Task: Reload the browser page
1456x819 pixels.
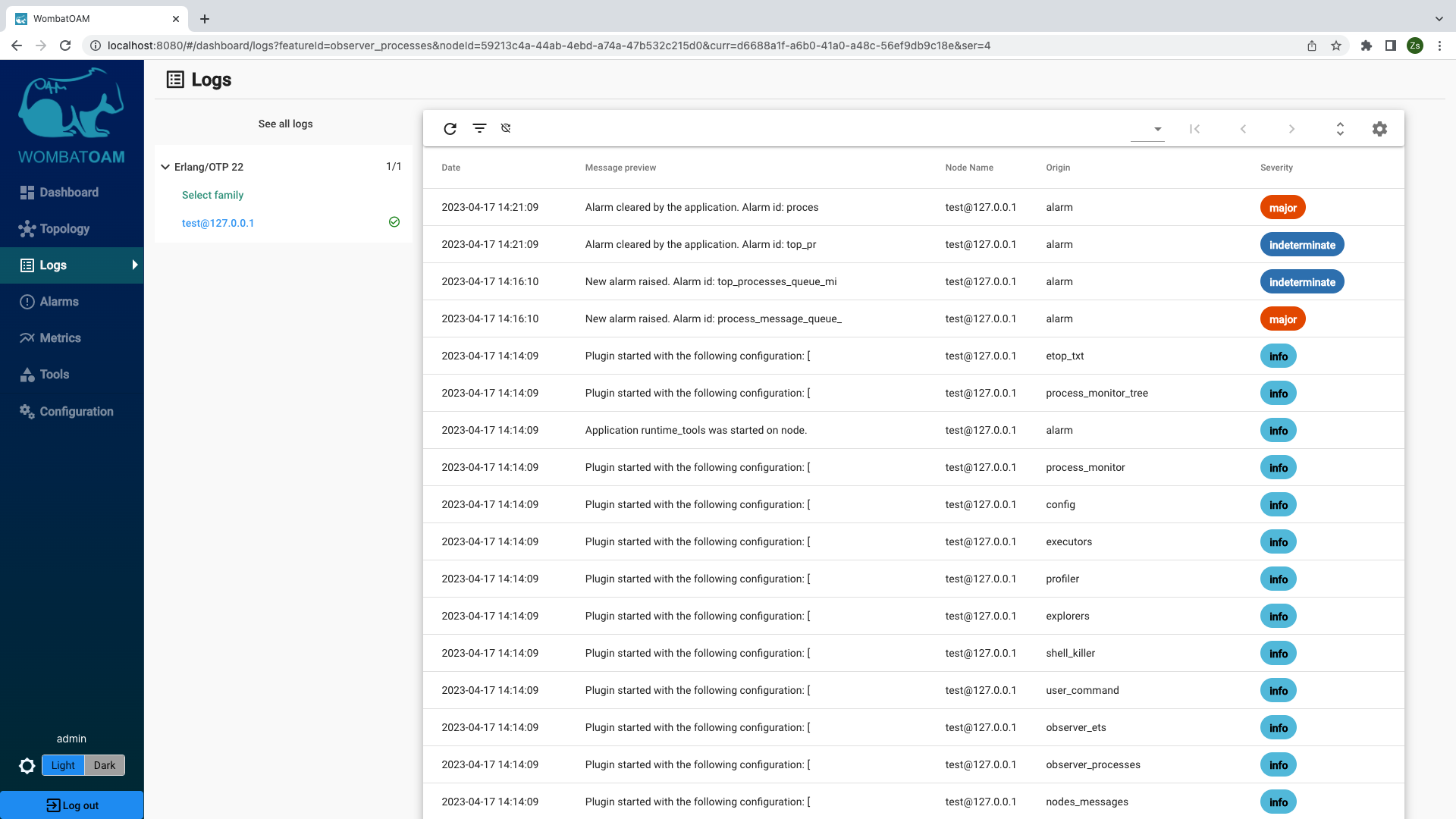Action: [x=65, y=45]
